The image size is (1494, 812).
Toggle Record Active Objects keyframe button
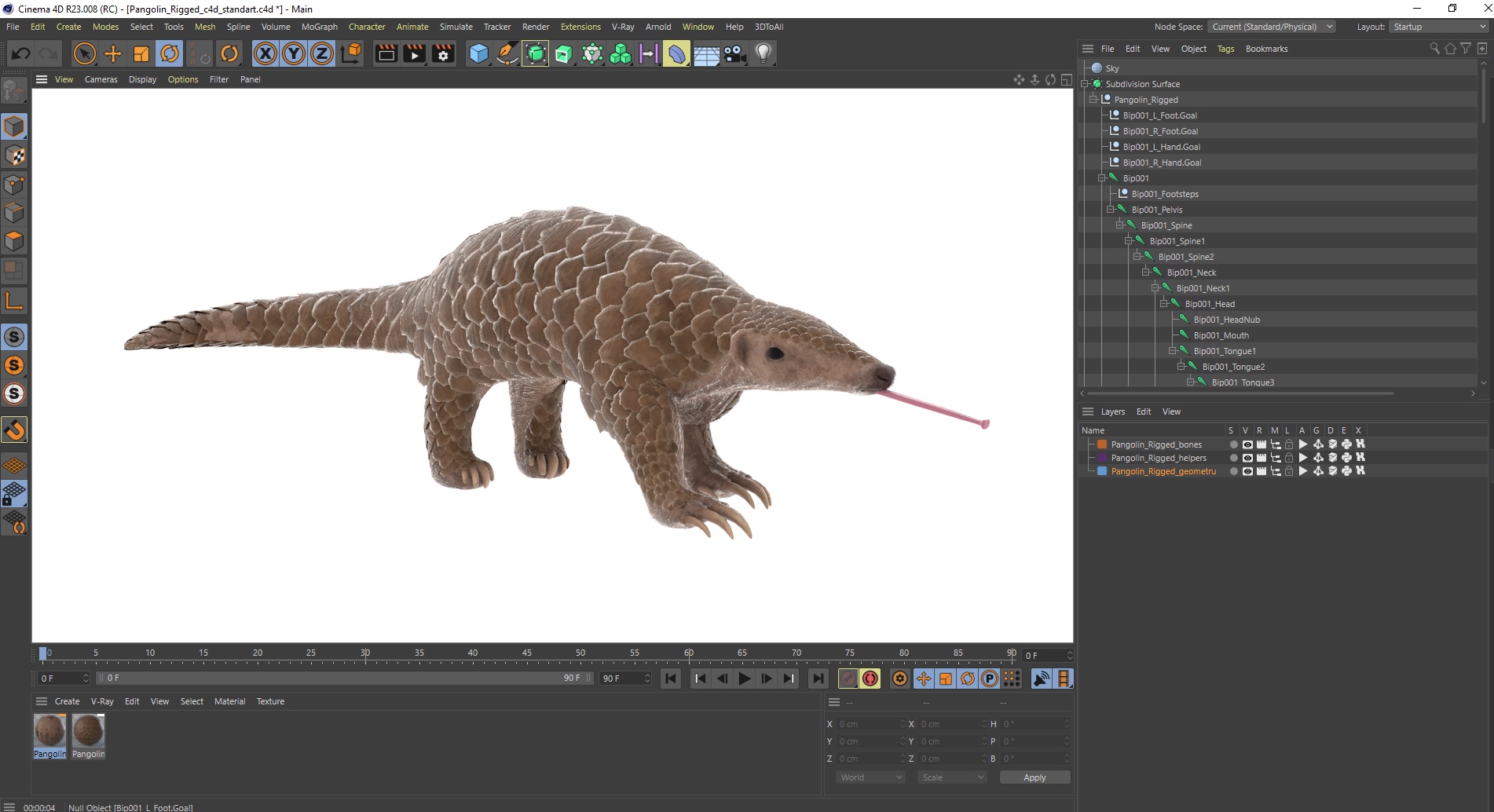848,678
